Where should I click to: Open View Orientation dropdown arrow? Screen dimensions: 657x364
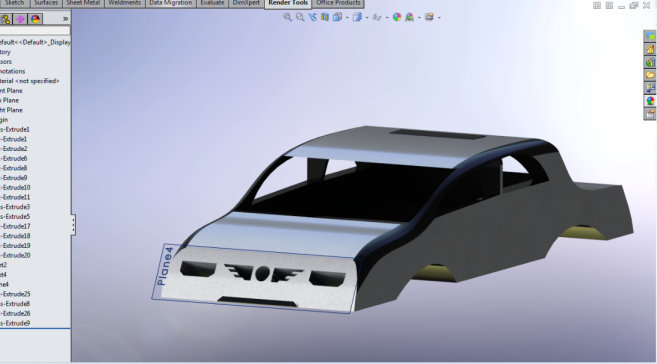click(x=347, y=18)
